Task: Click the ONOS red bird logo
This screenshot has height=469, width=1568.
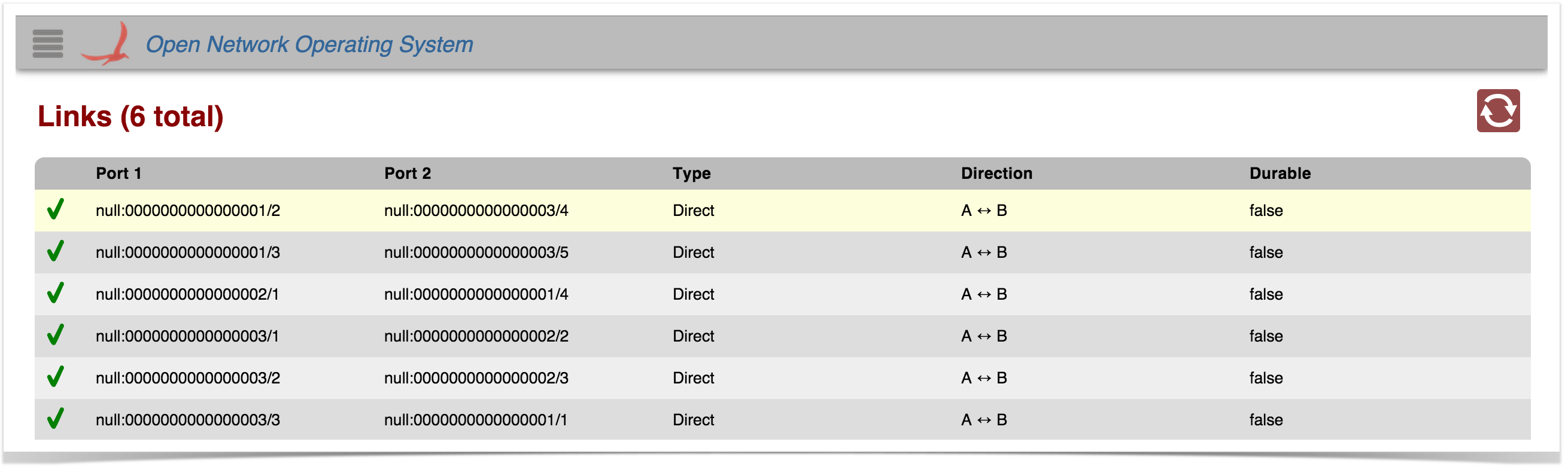Action: 107,43
